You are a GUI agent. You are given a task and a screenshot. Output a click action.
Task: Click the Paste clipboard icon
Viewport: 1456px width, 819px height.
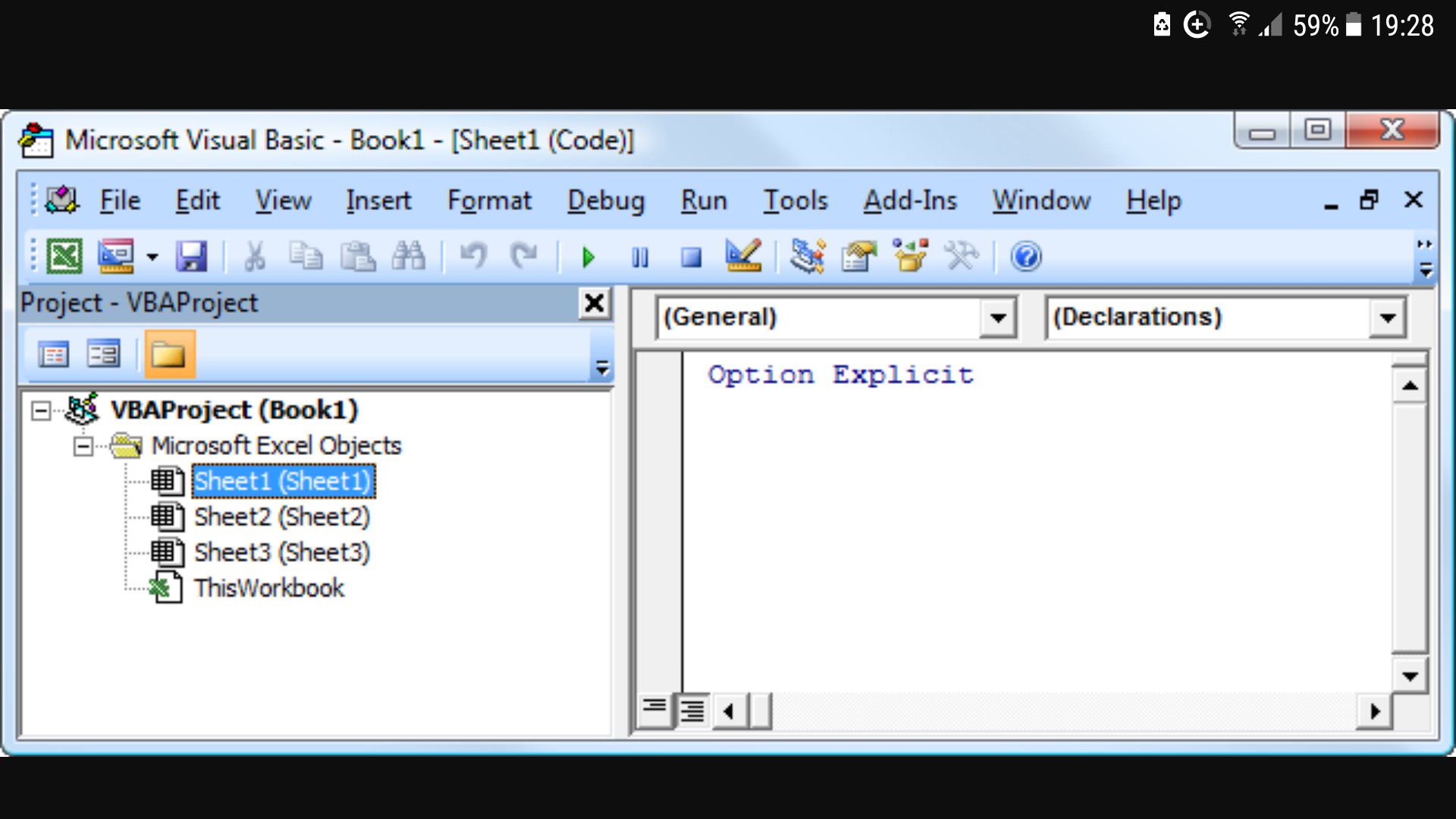coord(357,256)
